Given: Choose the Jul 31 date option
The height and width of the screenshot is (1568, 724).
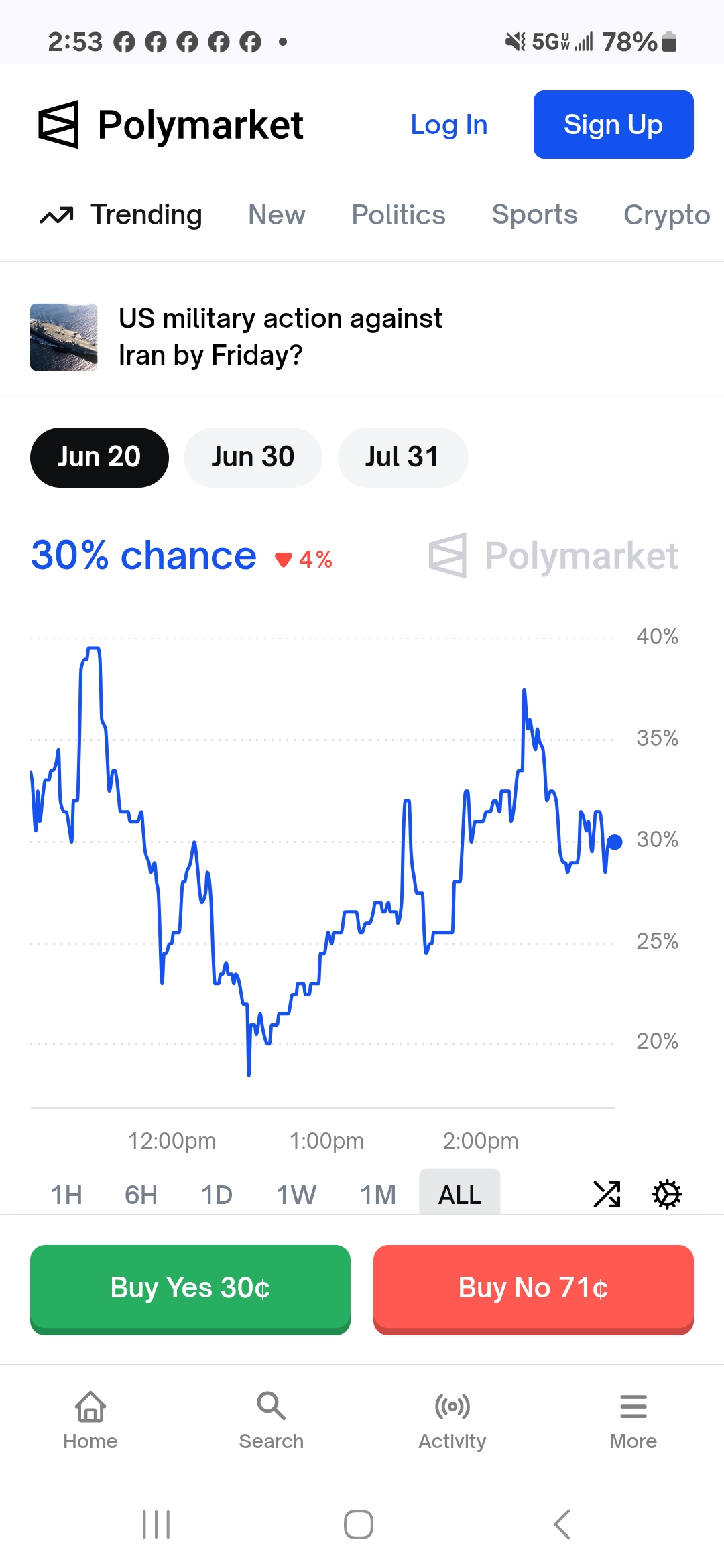Looking at the screenshot, I should click(x=402, y=458).
